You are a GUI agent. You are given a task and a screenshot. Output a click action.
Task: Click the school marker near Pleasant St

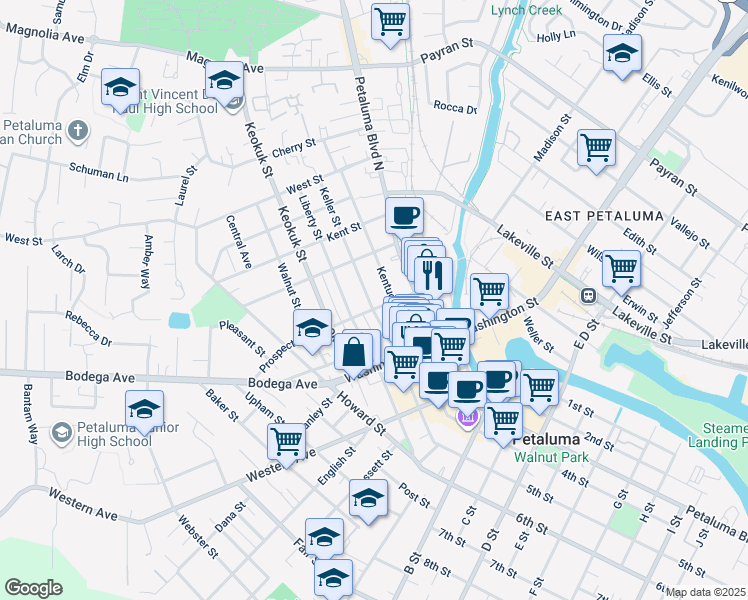(x=312, y=328)
